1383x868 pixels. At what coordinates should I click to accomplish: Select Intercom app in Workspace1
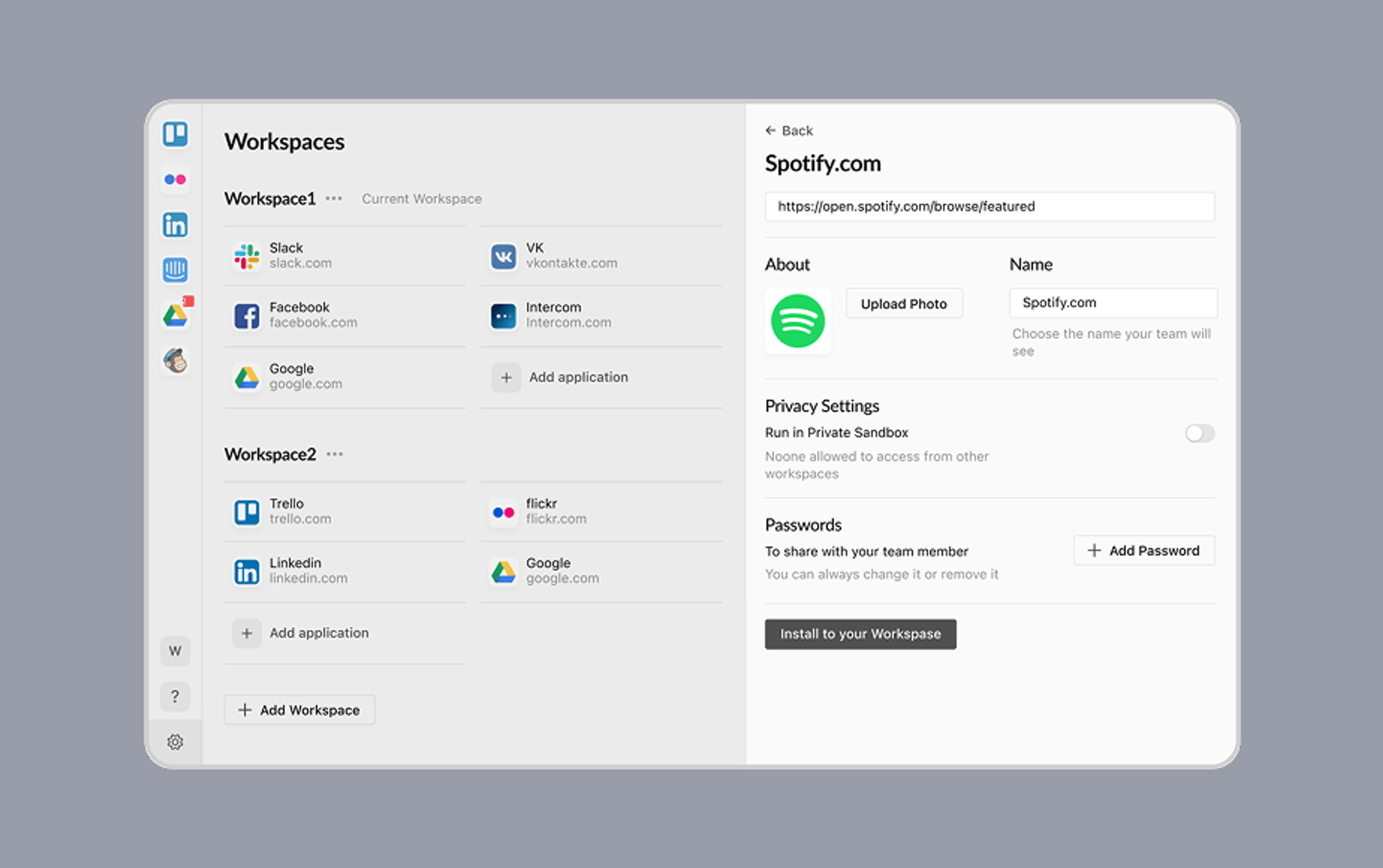pos(602,316)
